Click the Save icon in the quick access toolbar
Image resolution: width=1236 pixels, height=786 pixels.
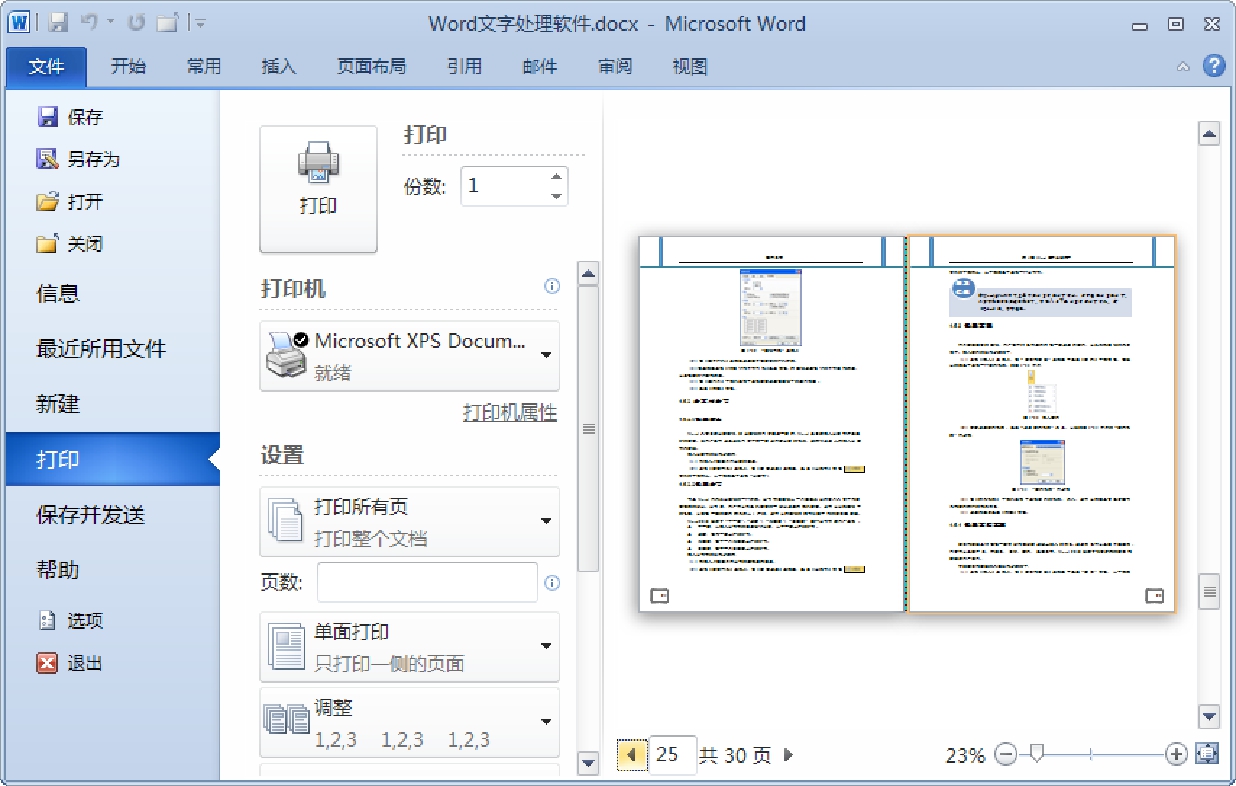point(58,22)
